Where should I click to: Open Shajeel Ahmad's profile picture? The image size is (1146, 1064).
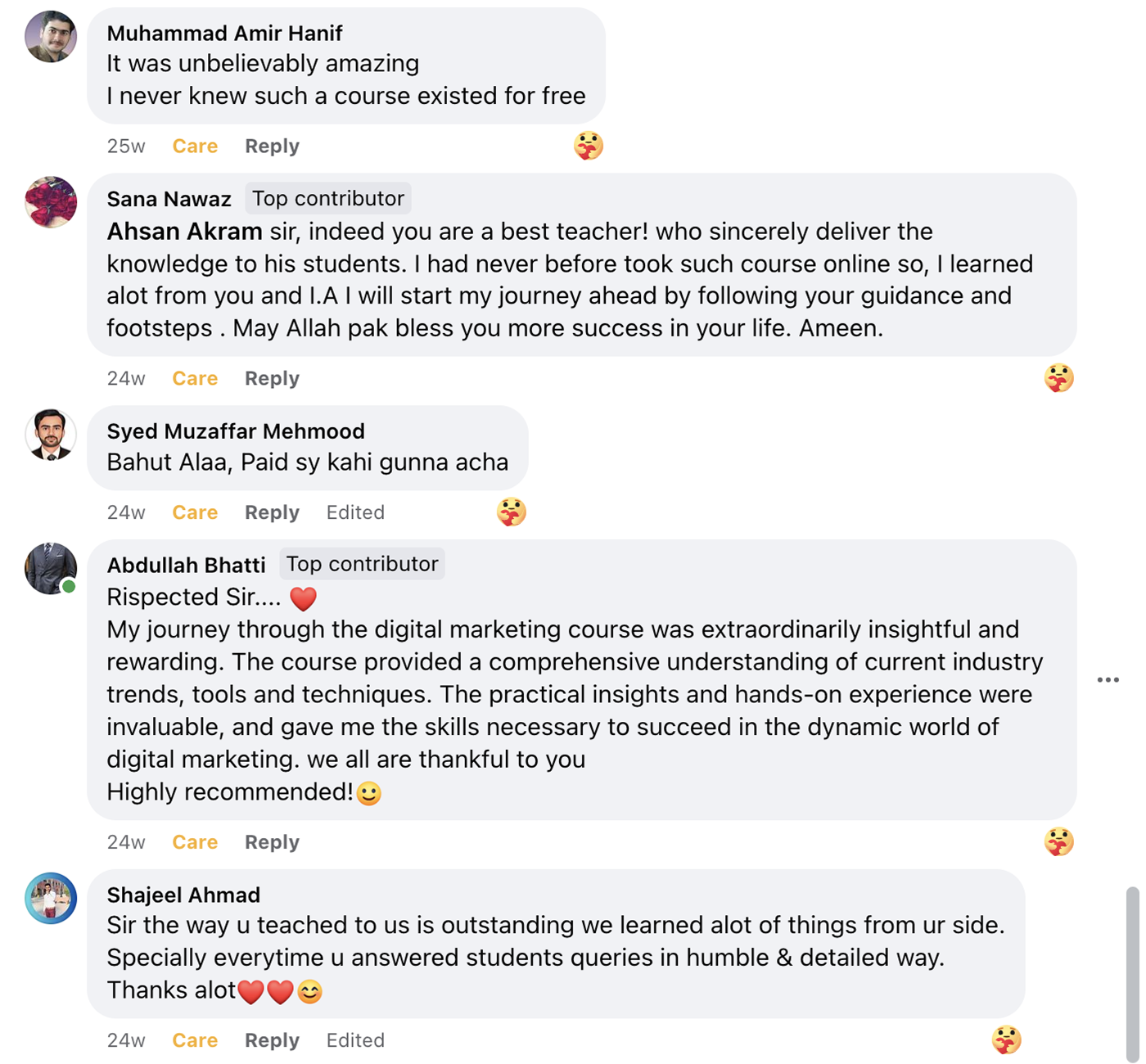pyautogui.click(x=51, y=898)
